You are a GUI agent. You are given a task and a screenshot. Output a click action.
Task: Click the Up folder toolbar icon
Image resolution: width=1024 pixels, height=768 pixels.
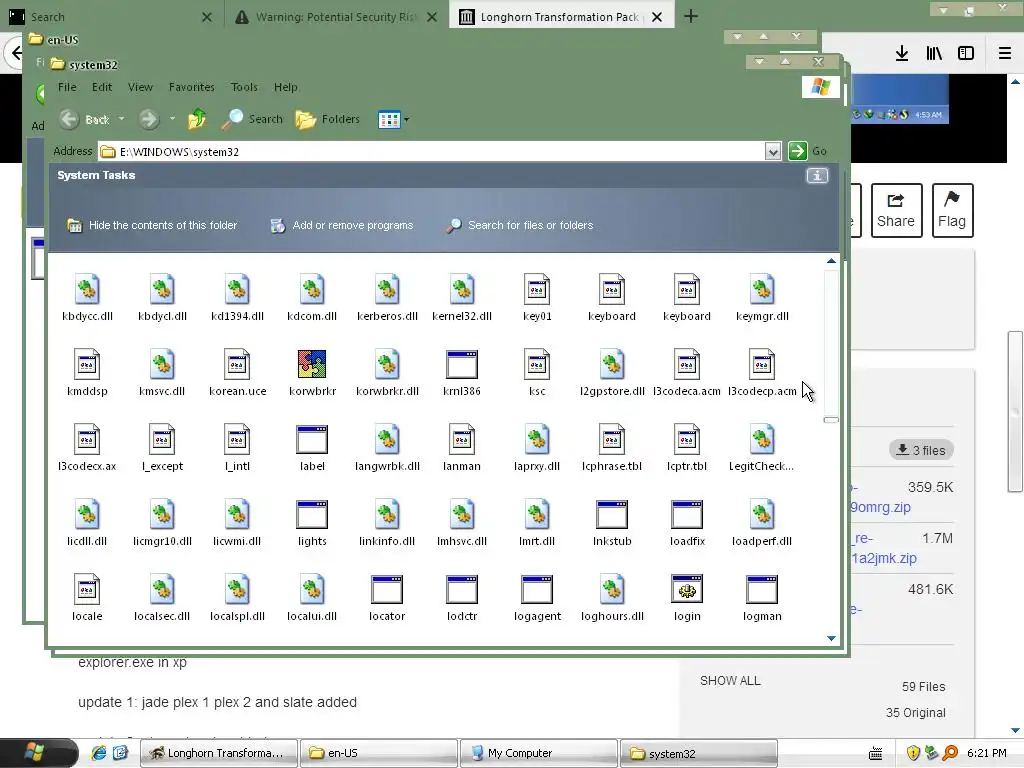point(197,119)
